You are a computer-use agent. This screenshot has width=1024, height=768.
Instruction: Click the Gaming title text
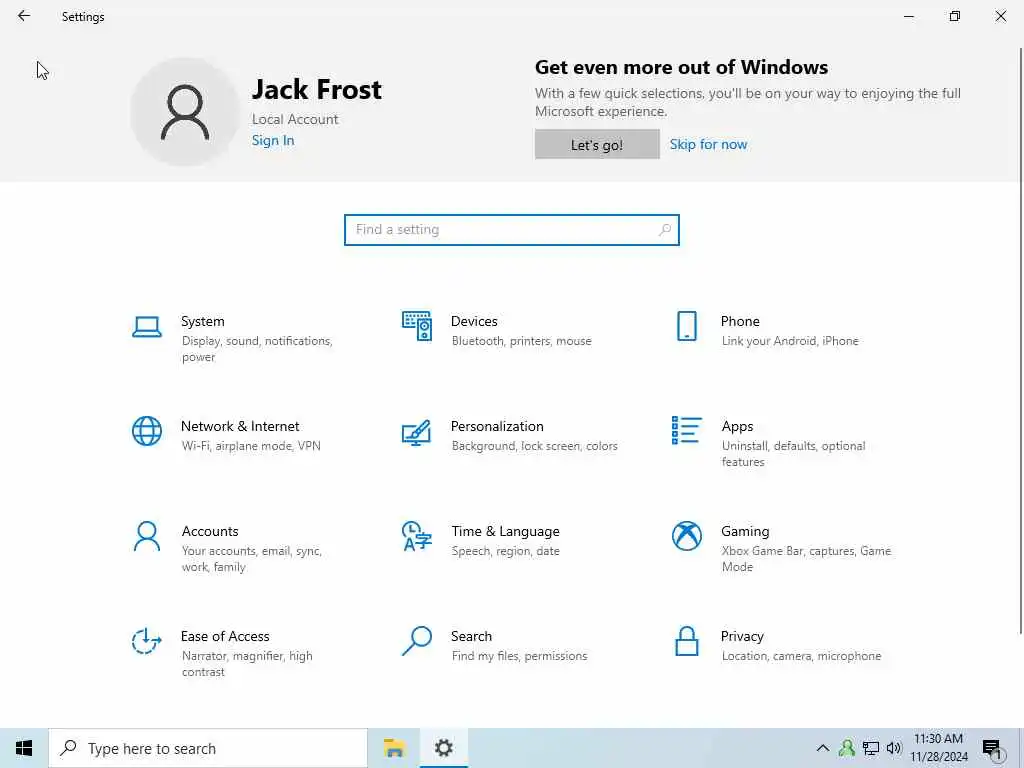point(745,532)
